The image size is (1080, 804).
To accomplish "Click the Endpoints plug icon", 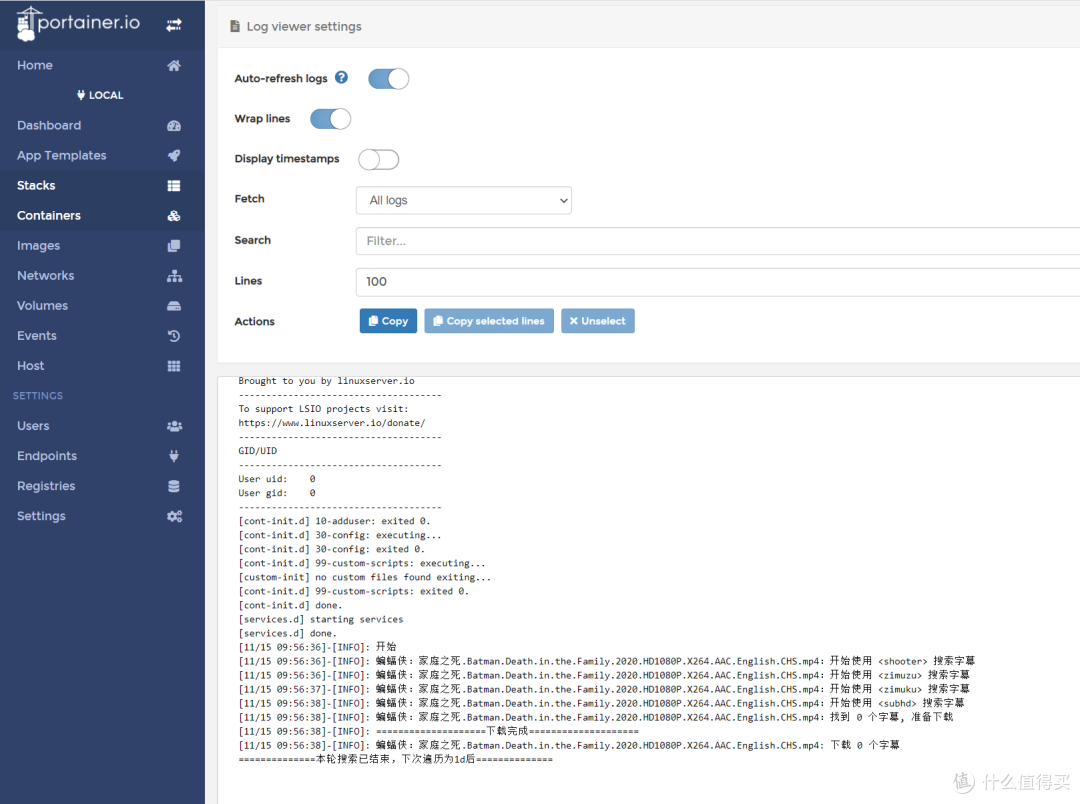I will pyautogui.click(x=174, y=456).
